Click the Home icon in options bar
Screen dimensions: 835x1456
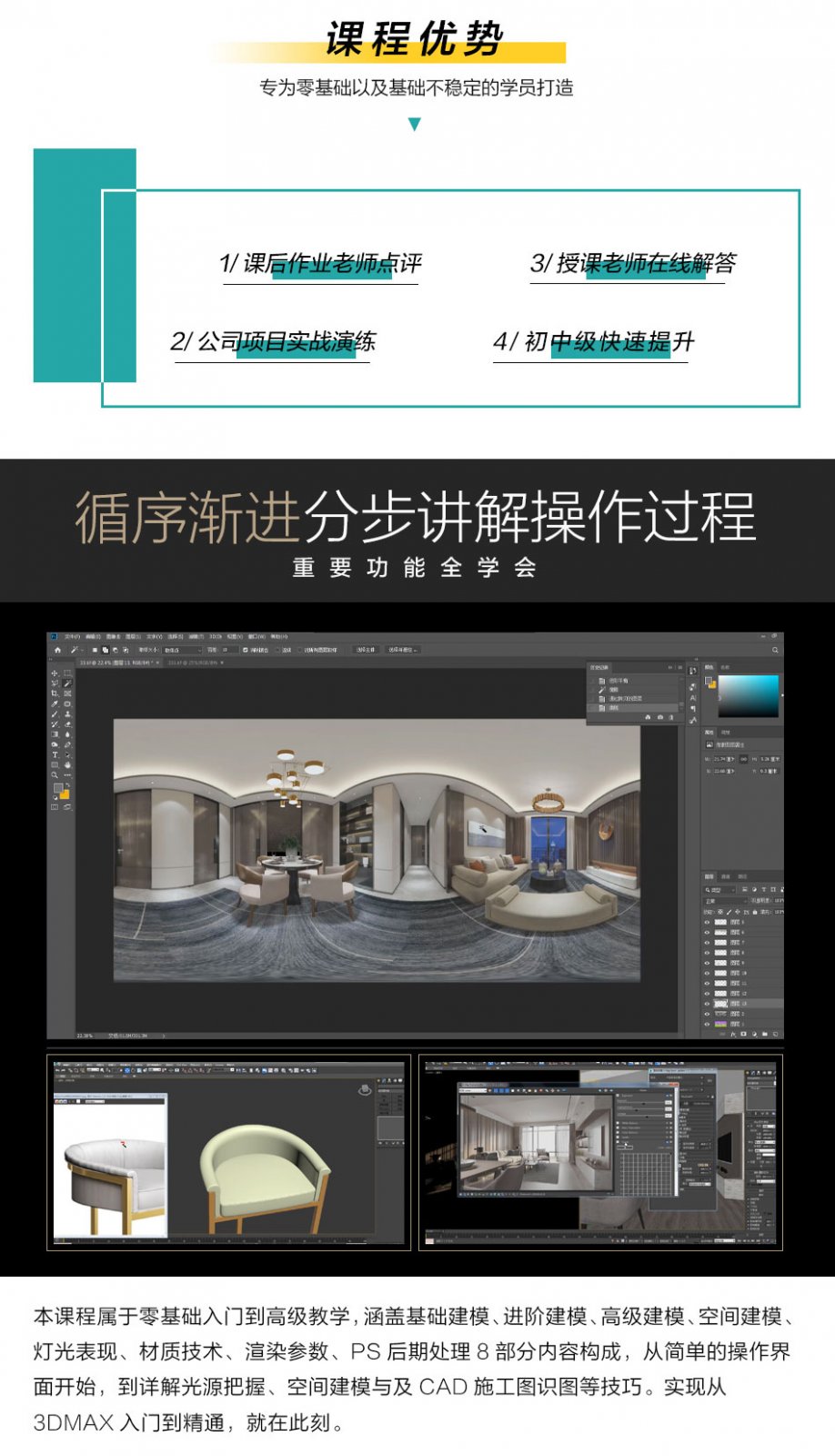tap(58, 650)
